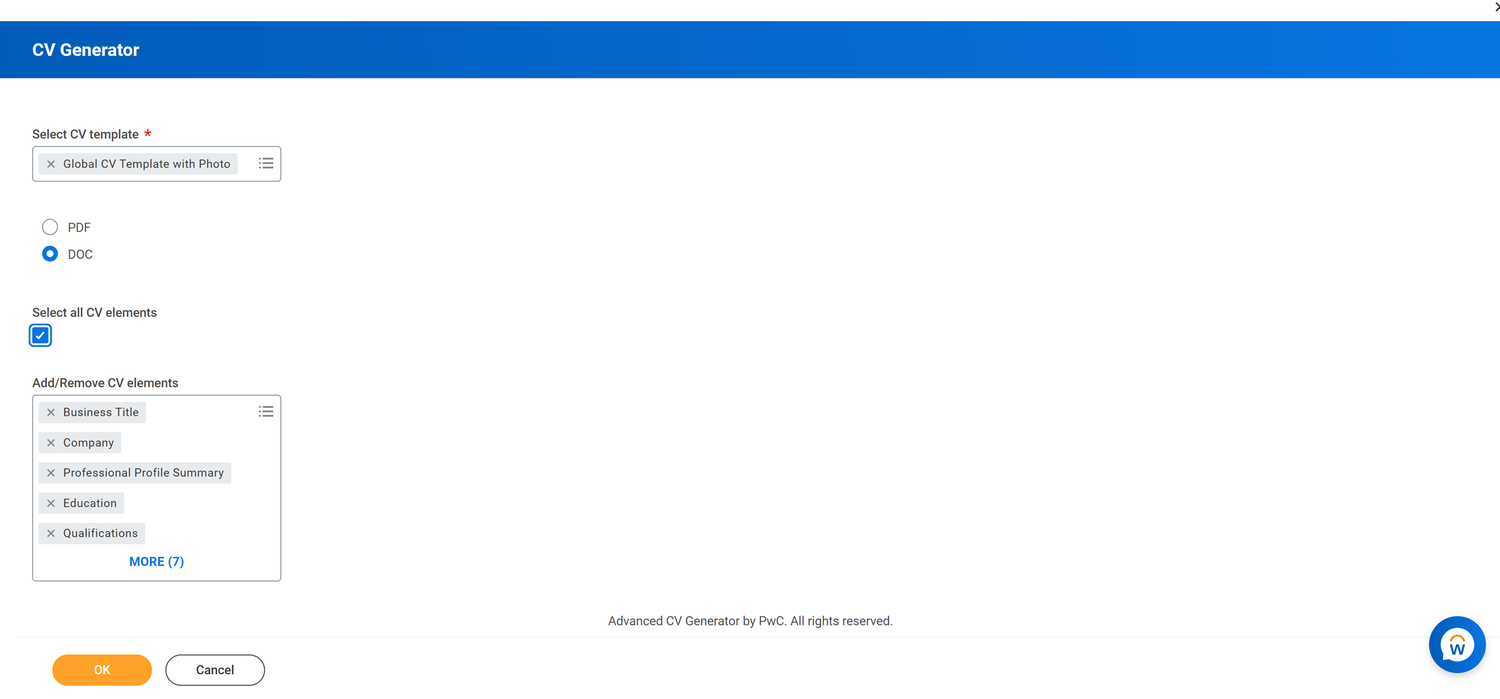Remove the Education CV element
This screenshot has width=1500, height=699.
pyautogui.click(x=51, y=502)
